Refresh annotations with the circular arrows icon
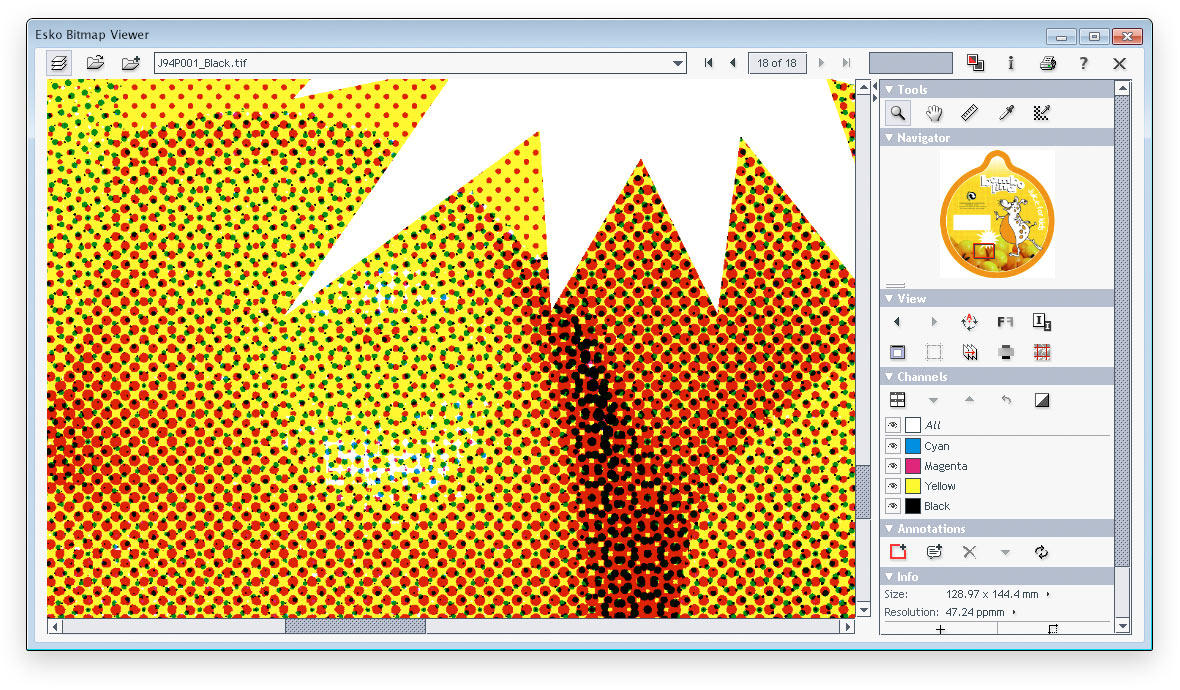 tap(1041, 552)
